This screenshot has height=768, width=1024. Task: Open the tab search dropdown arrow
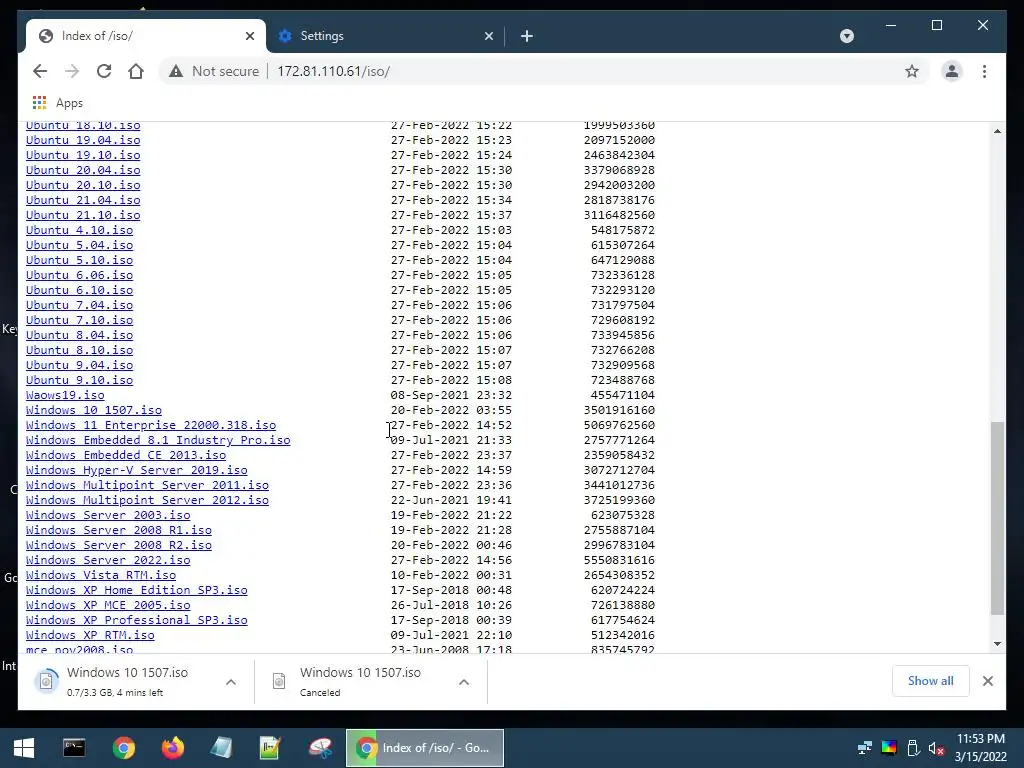(846, 36)
